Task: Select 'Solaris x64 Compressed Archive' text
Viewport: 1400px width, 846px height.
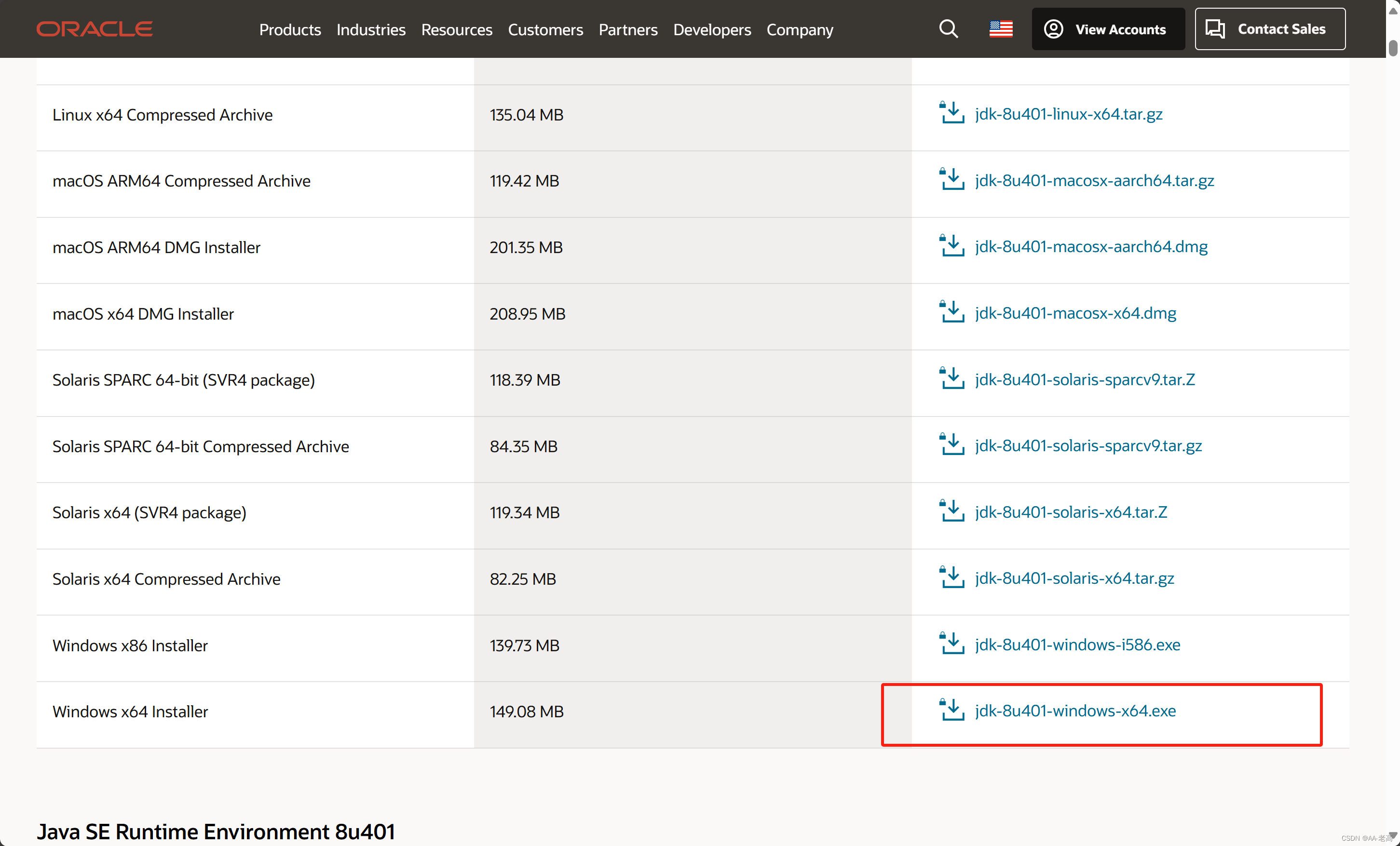Action: point(166,579)
